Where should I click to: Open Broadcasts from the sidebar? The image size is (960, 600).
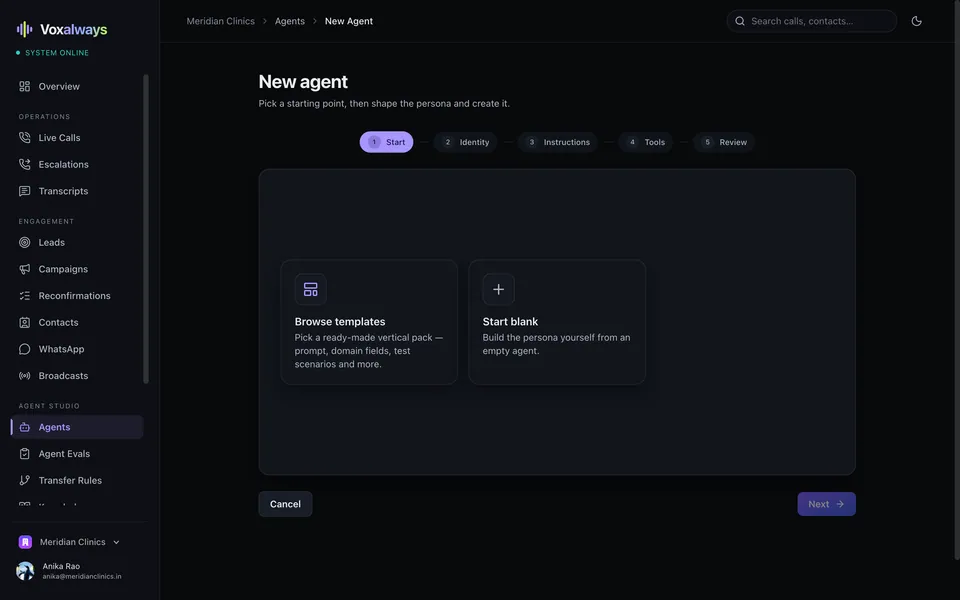pos(63,375)
